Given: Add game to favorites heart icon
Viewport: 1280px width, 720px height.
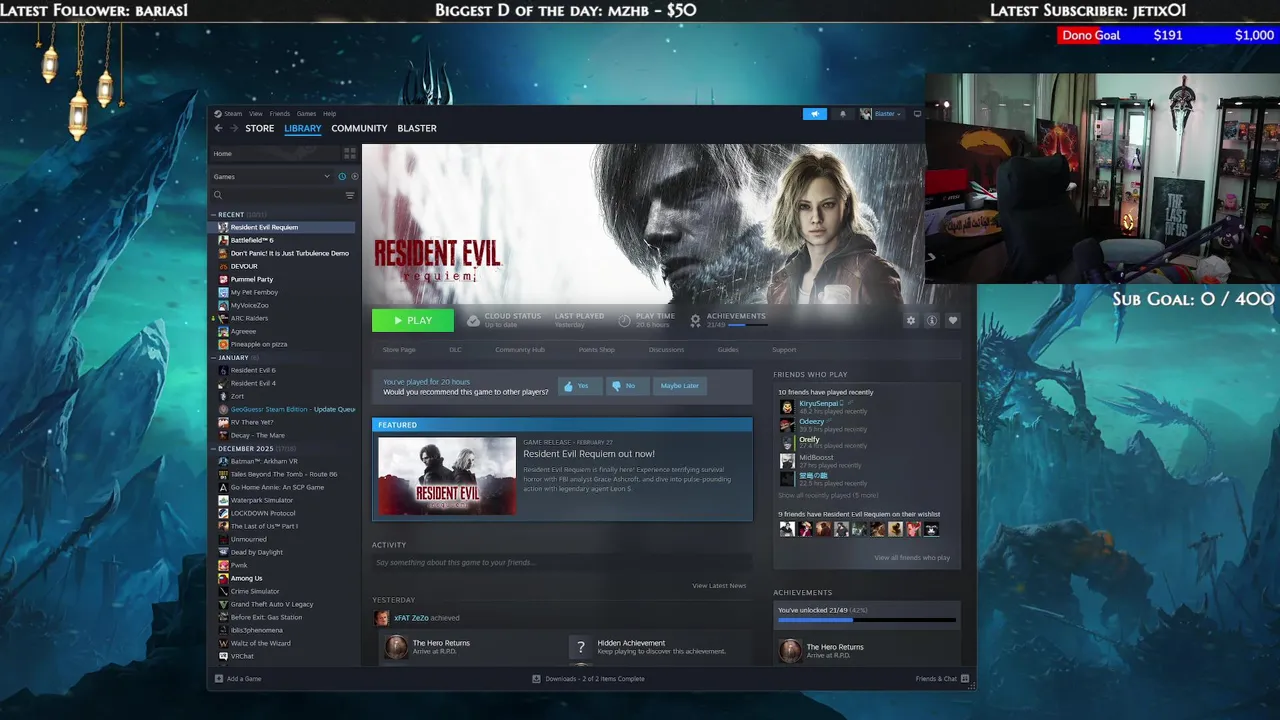Looking at the screenshot, I should point(953,320).
